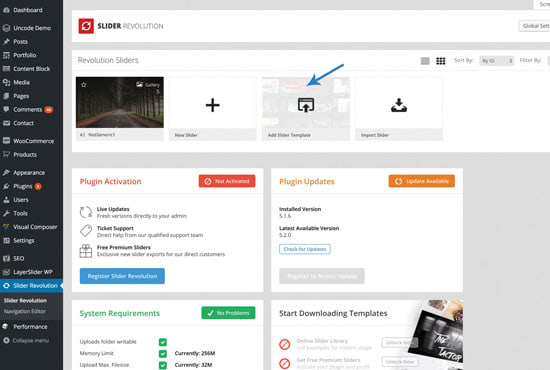Click the SEO sidebar icon
Image resolution: width=550 pixels, height=370 pixels.
click(x=6, y=258)
